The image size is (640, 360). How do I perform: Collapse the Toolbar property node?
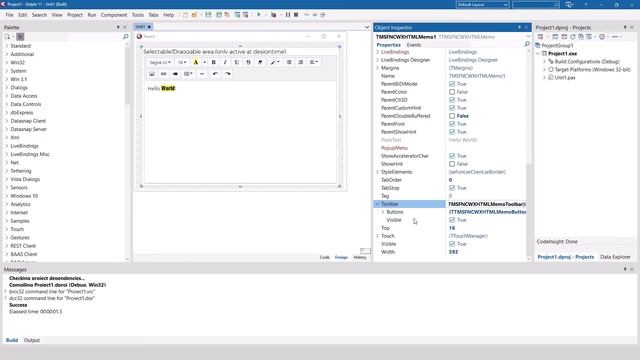click(377, 204)
